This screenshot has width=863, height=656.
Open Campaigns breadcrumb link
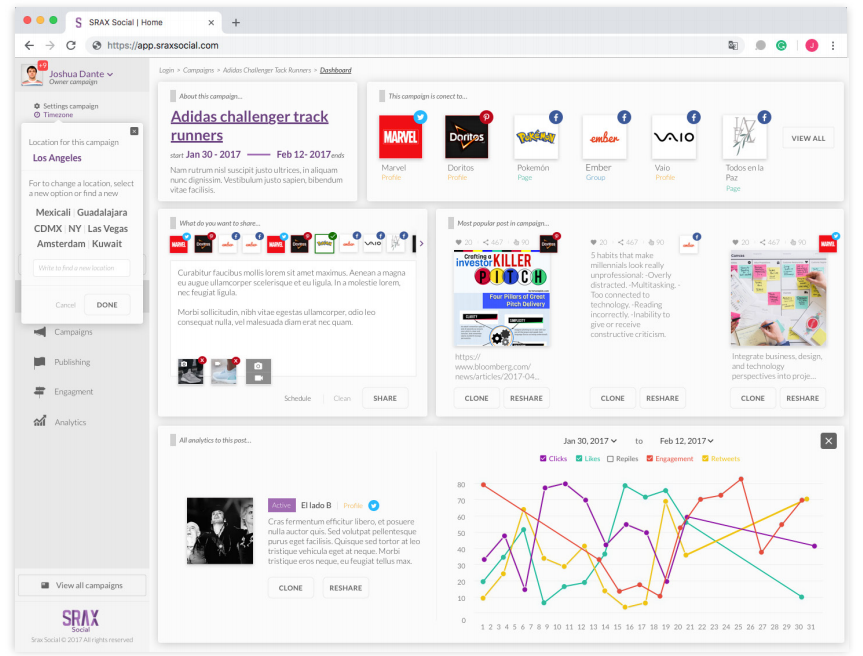click(198, 70)
